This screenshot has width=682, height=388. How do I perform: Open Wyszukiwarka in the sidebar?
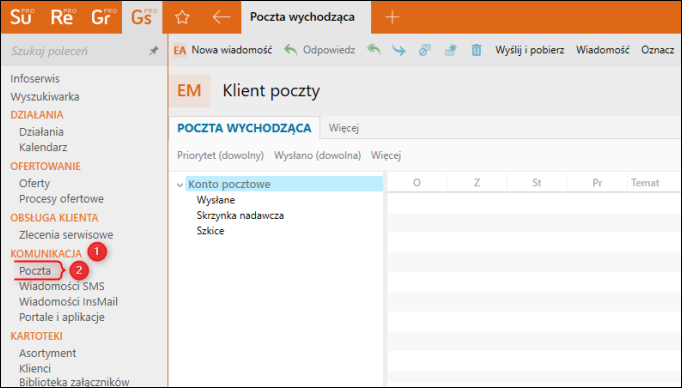point(45,97)
